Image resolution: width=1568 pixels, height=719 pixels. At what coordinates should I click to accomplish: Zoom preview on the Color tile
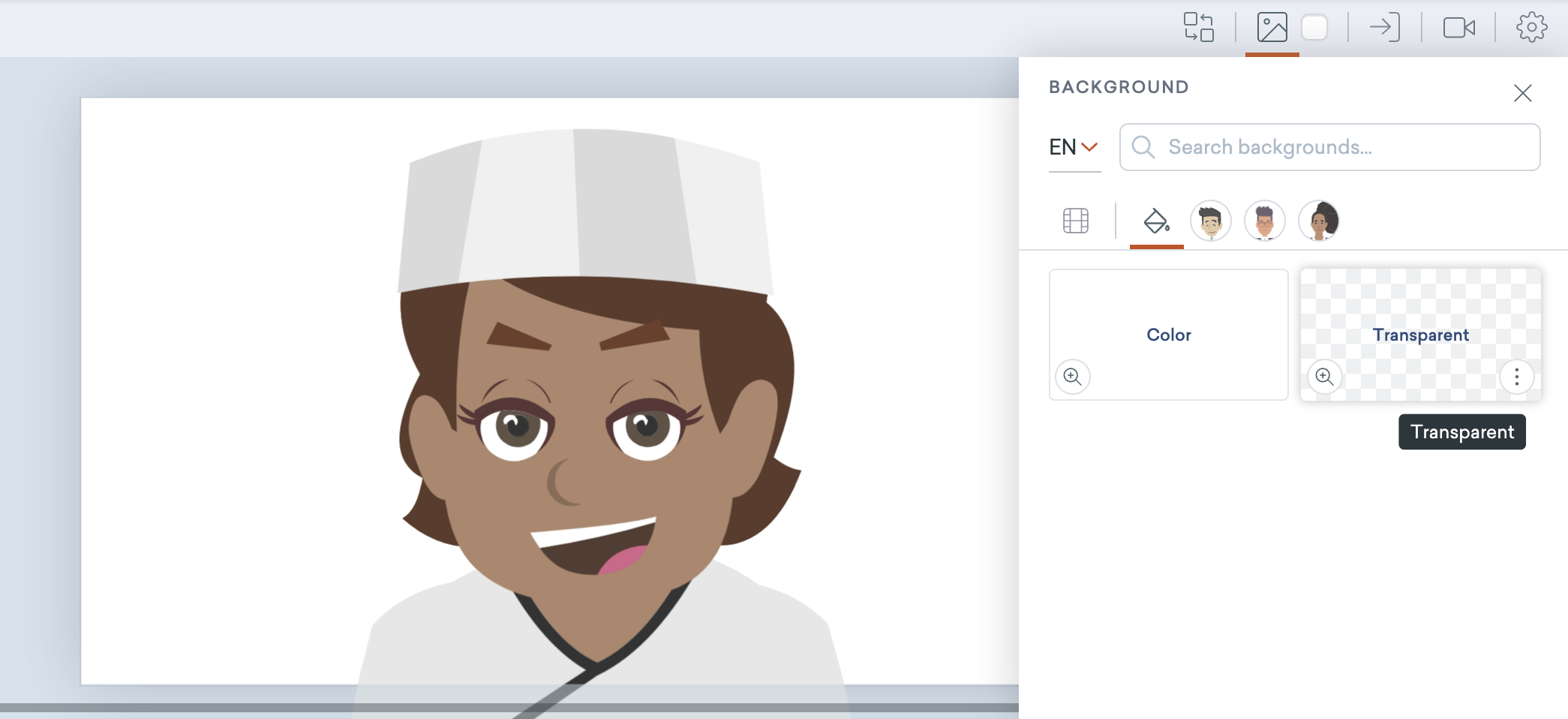click(1072, 376)
